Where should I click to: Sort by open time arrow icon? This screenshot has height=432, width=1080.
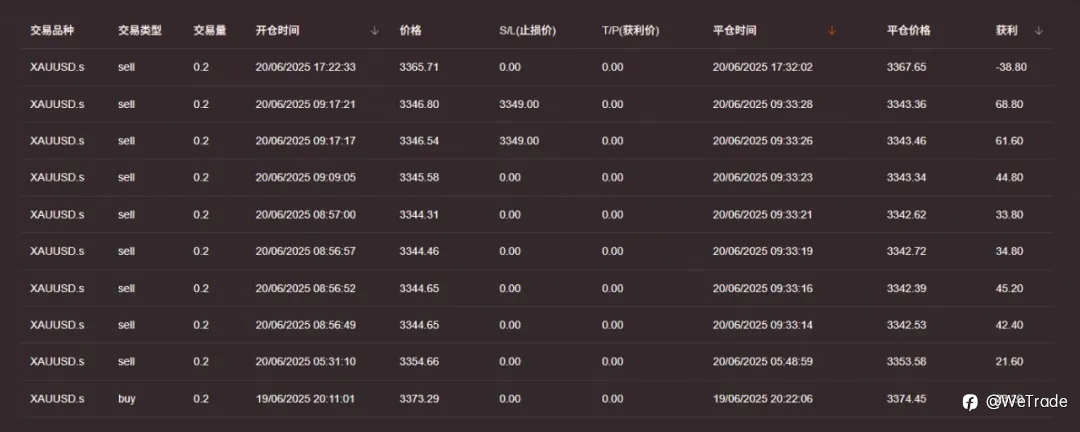[375, 30]
